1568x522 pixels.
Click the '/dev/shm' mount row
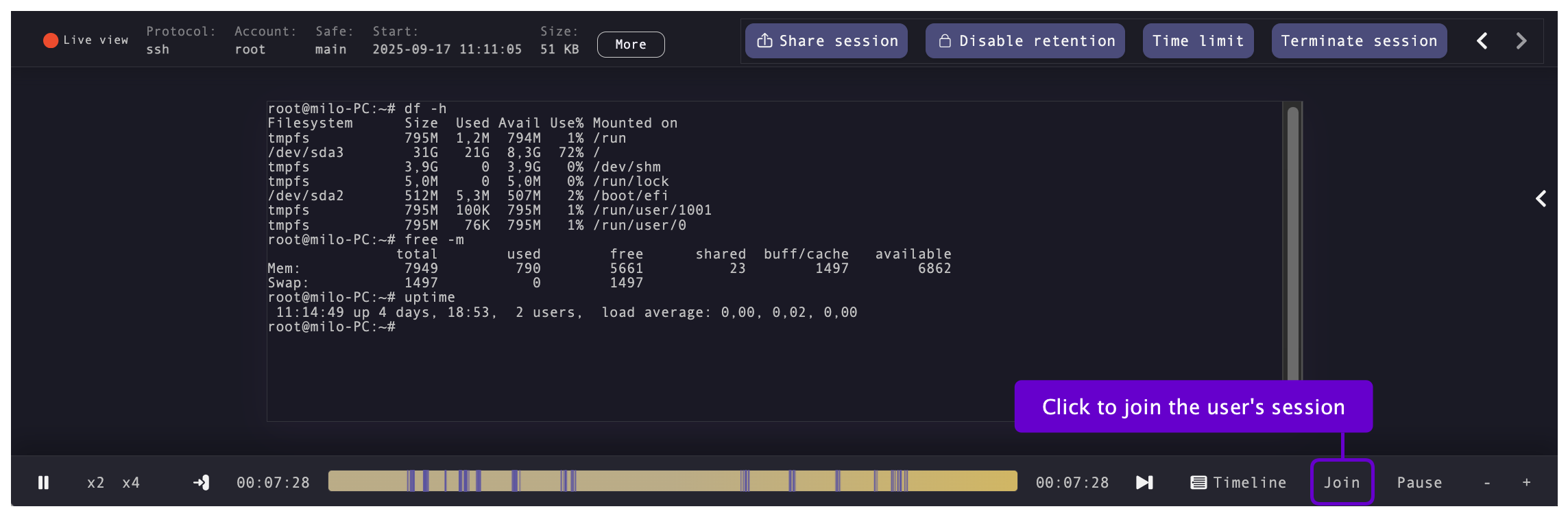tap(464, 167)
